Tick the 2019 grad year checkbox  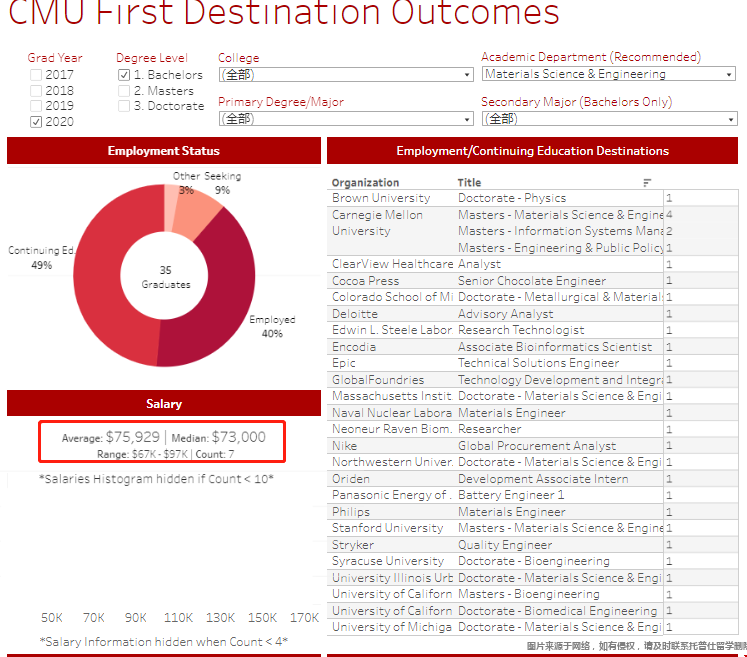pyautogui.click(x=36, y=106)
